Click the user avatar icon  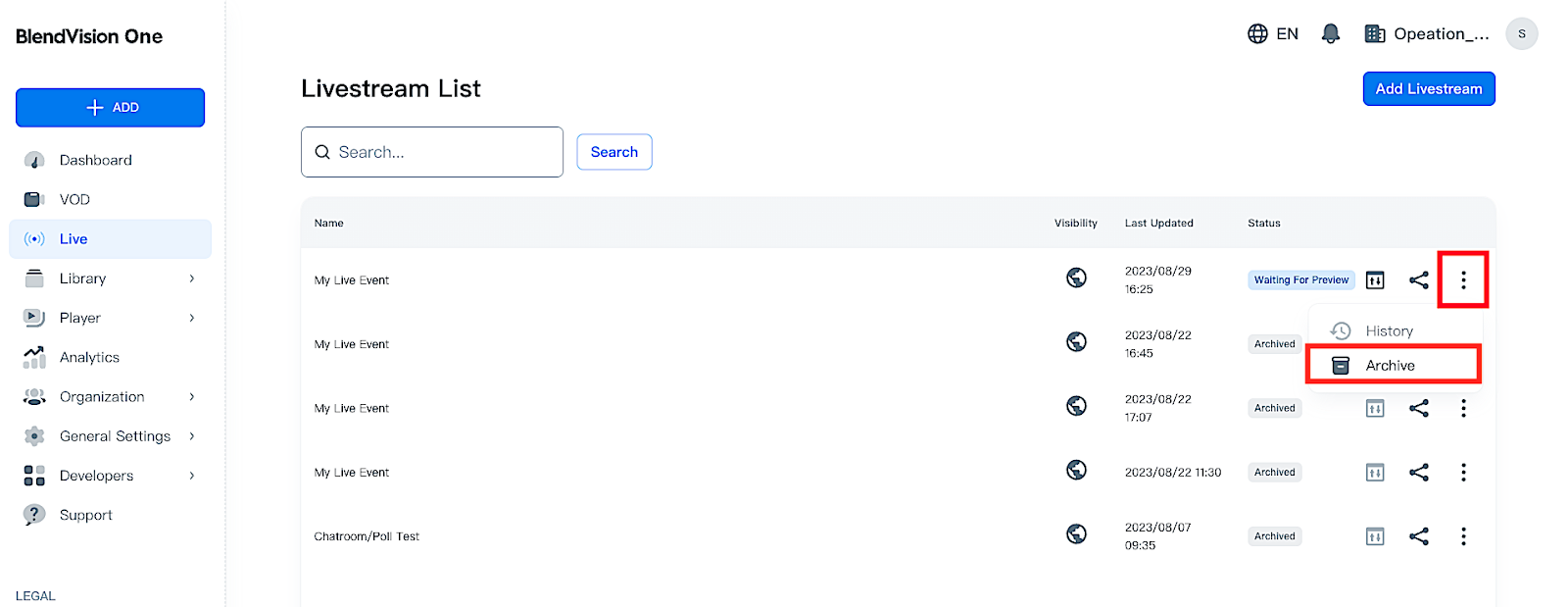[1521, 34]
